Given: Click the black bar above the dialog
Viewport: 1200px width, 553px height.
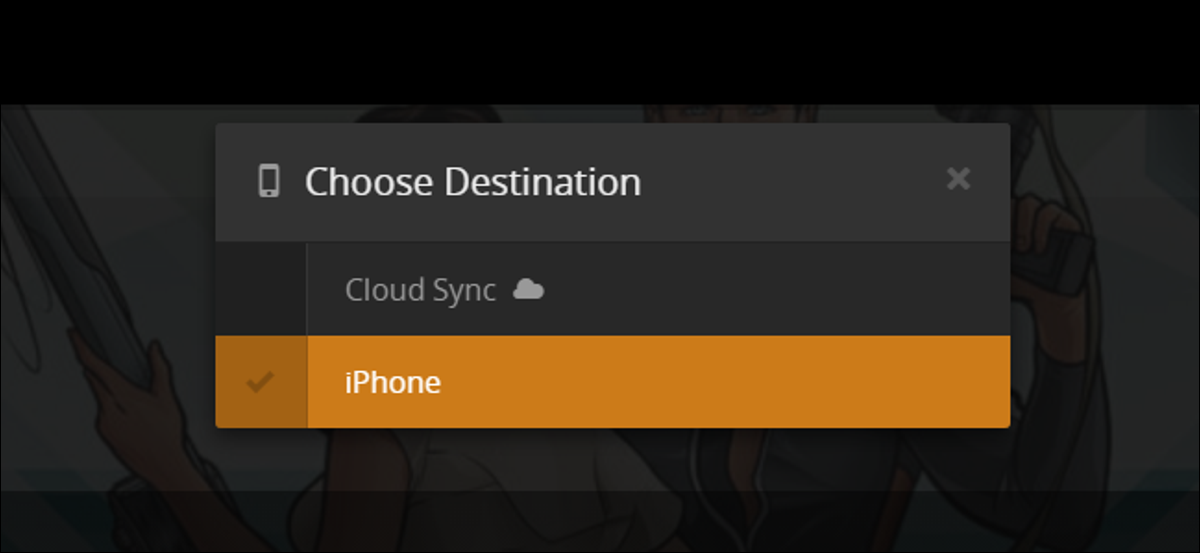Looking at the screenshot, I should [x=600, y=52].
